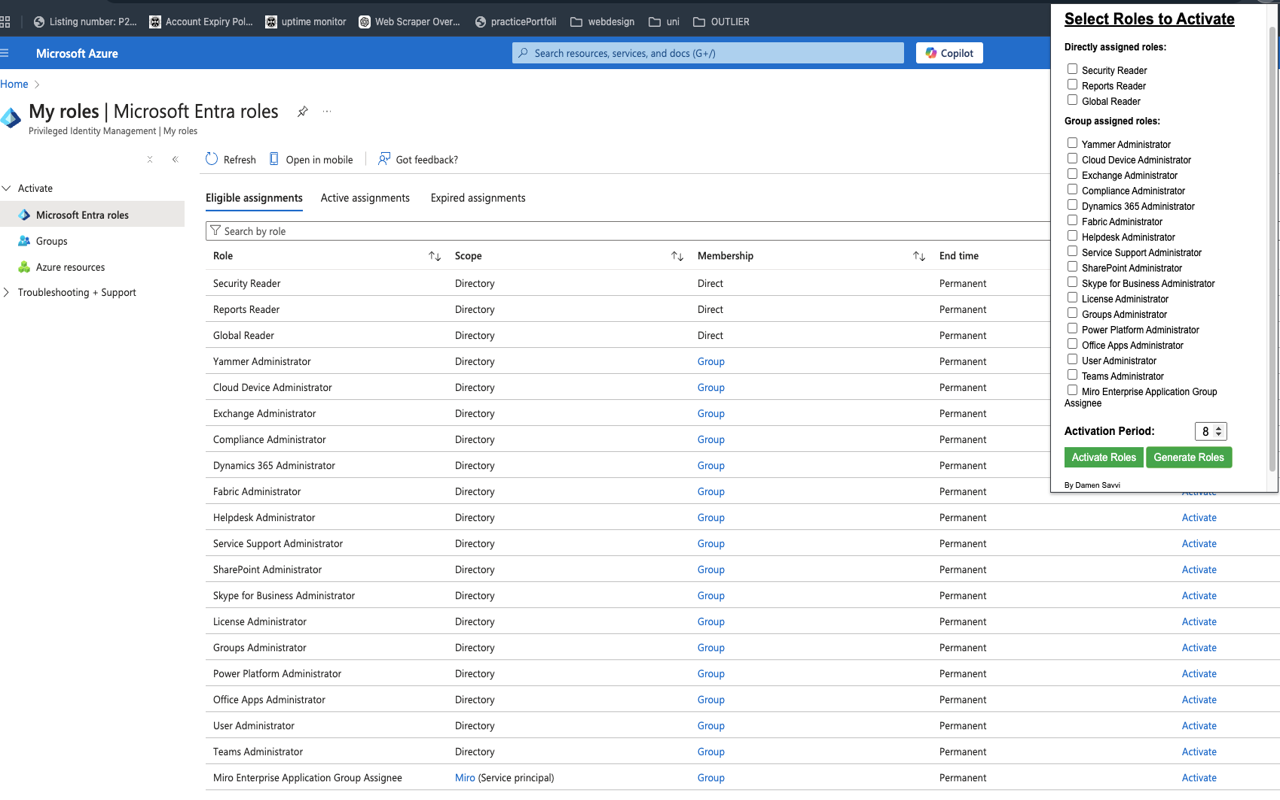Viewport: 1280px width, 800px height.
Task: Expand Troubleshooting + Support section
Action: [7, 293]
